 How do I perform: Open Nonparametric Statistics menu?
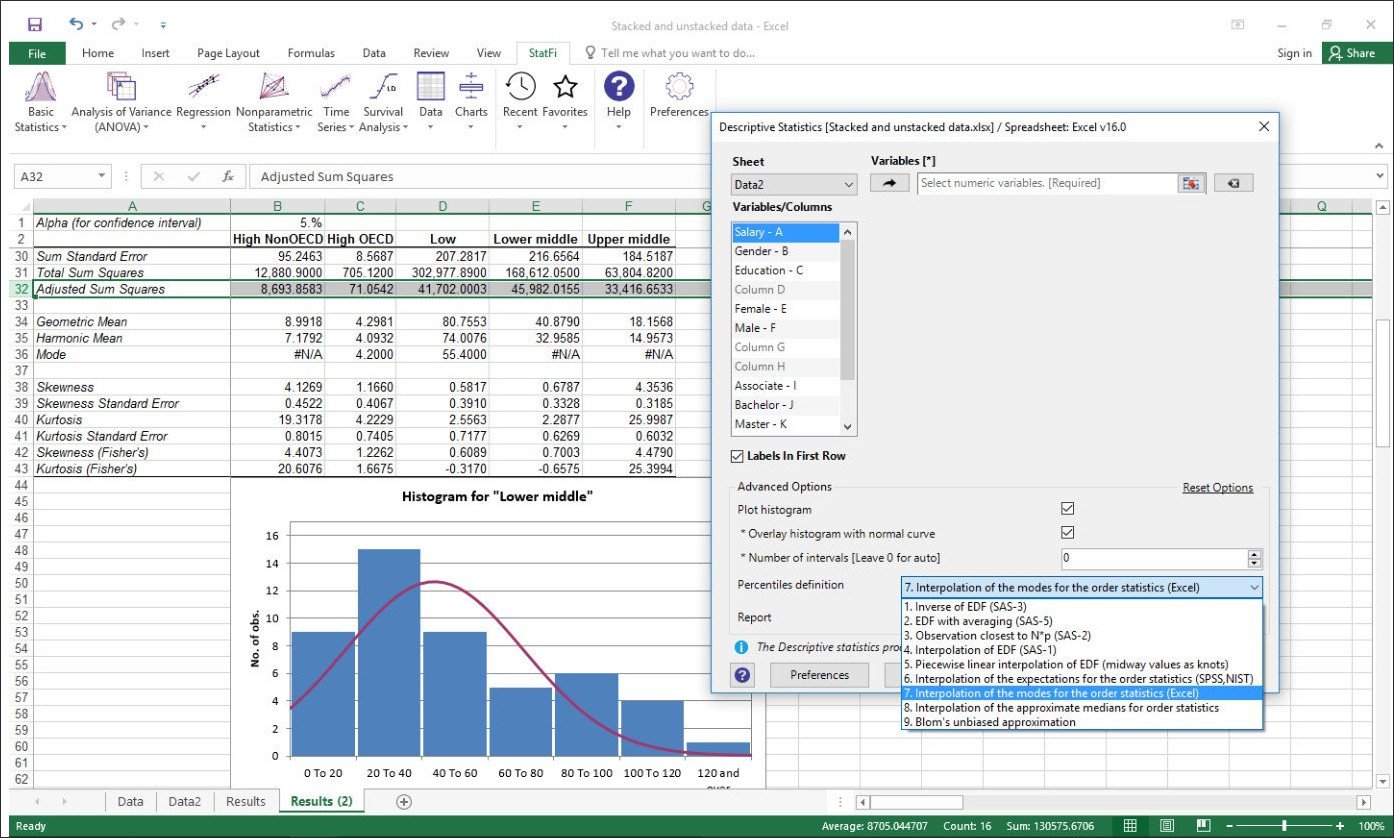[274, 102]
